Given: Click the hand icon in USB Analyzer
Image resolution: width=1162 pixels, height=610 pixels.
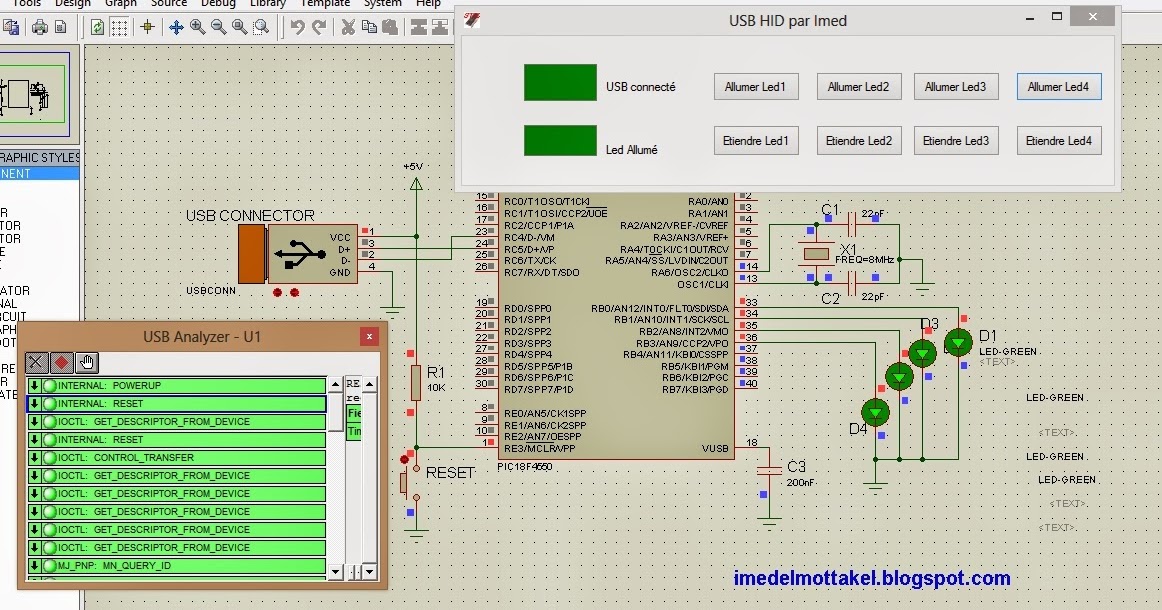Looking at the screenshot, I should click(x=86, y=362).
